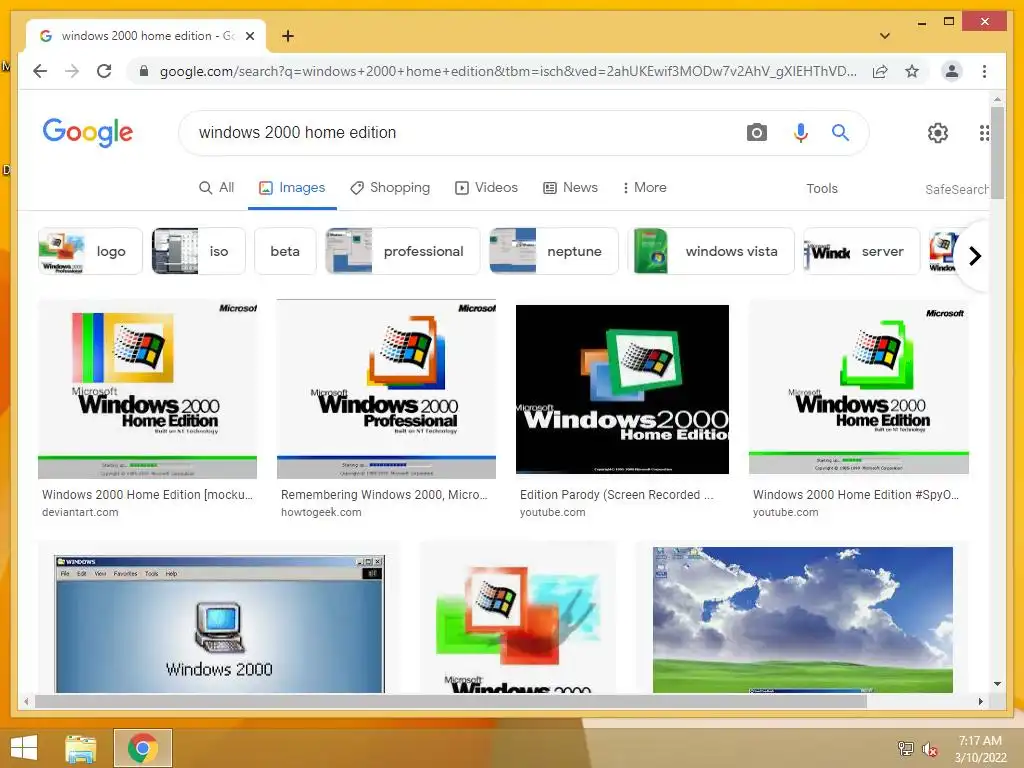
Task: Close the windows 2000 home edition tab
Action: coord(249,36)
